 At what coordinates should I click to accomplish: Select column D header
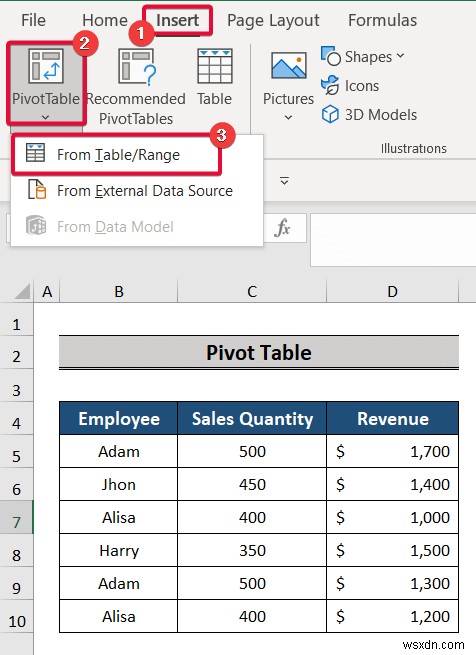[x=392, y=292]
